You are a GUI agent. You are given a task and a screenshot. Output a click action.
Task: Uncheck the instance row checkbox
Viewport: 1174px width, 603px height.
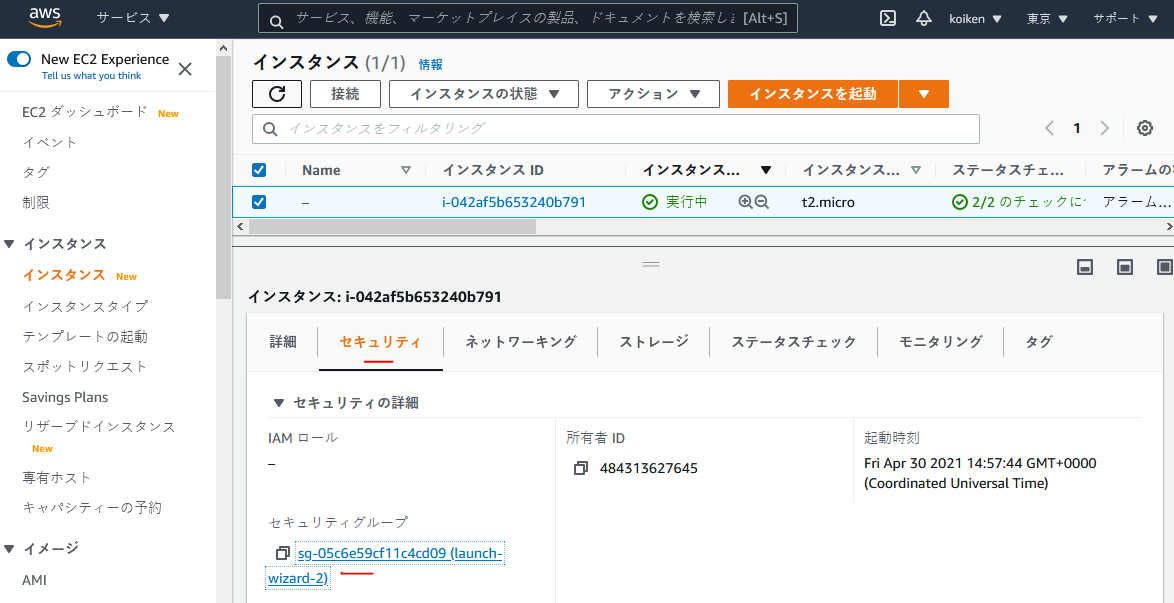pyautogui.click(x=259, y=201)
